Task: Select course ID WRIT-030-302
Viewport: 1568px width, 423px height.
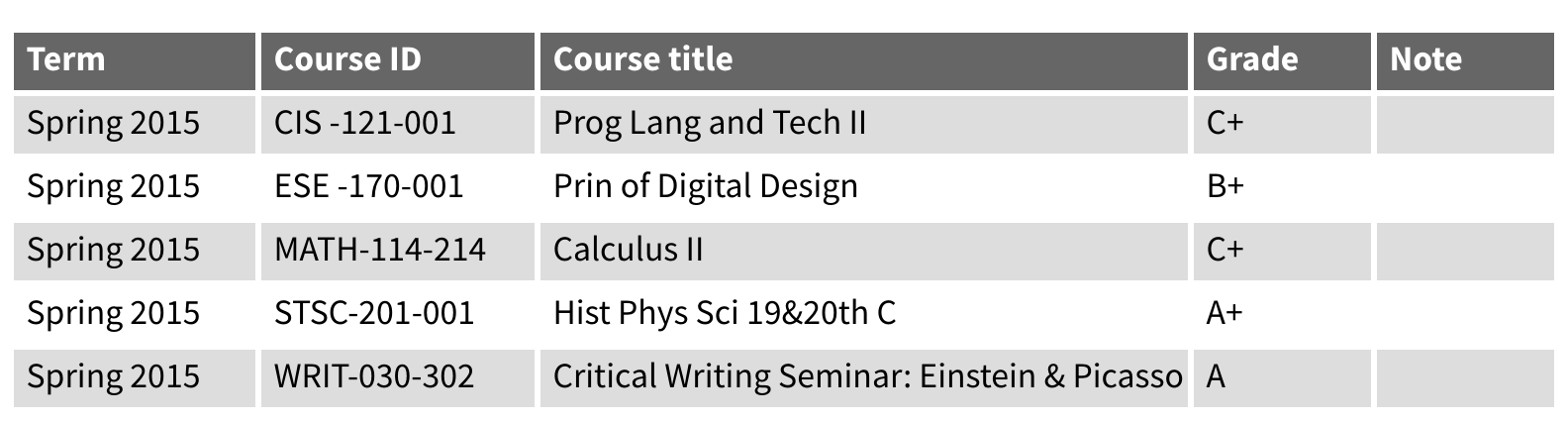Action: [373, 376]
